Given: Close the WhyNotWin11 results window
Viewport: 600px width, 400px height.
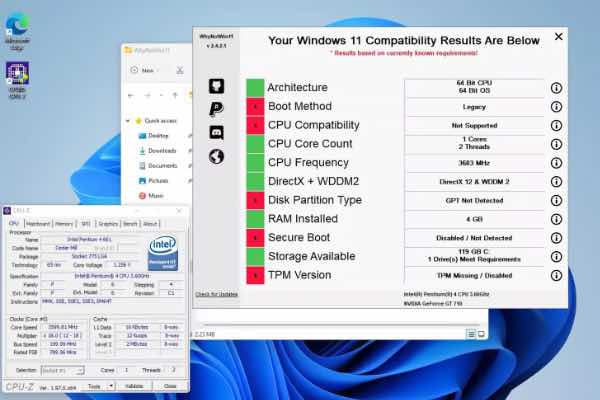Looking at the screenshot, I should [x=558, y=37].
